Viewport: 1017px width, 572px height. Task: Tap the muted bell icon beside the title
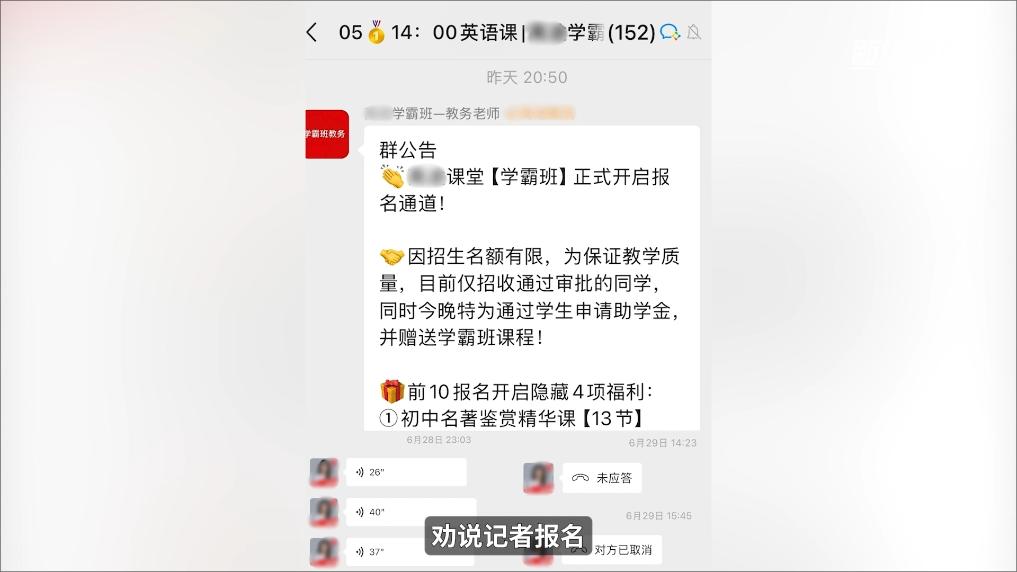pyautogui.click(x=693, y=32)
